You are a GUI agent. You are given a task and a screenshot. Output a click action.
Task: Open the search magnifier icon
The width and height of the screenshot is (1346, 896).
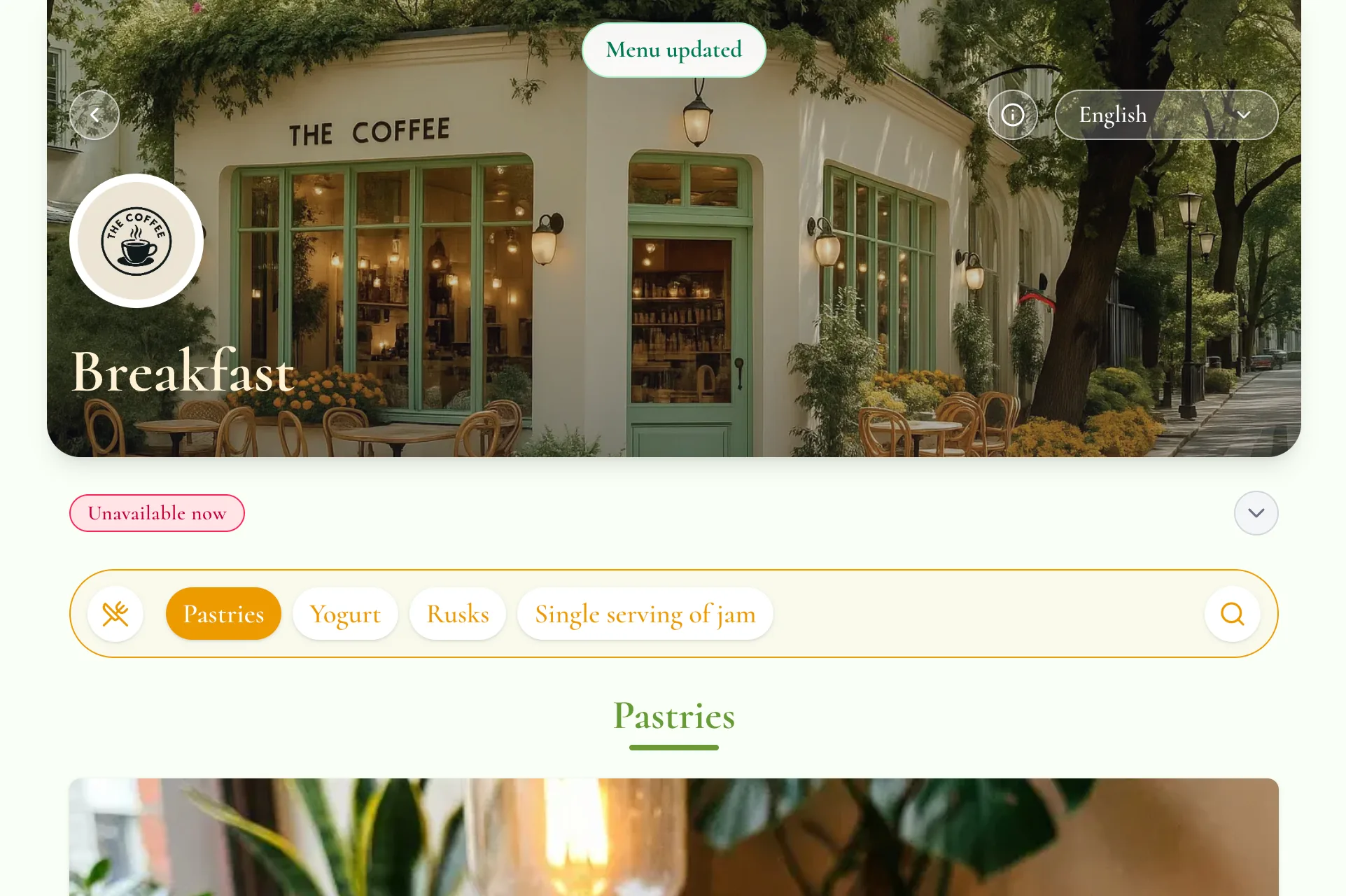tap(1233, 614)
